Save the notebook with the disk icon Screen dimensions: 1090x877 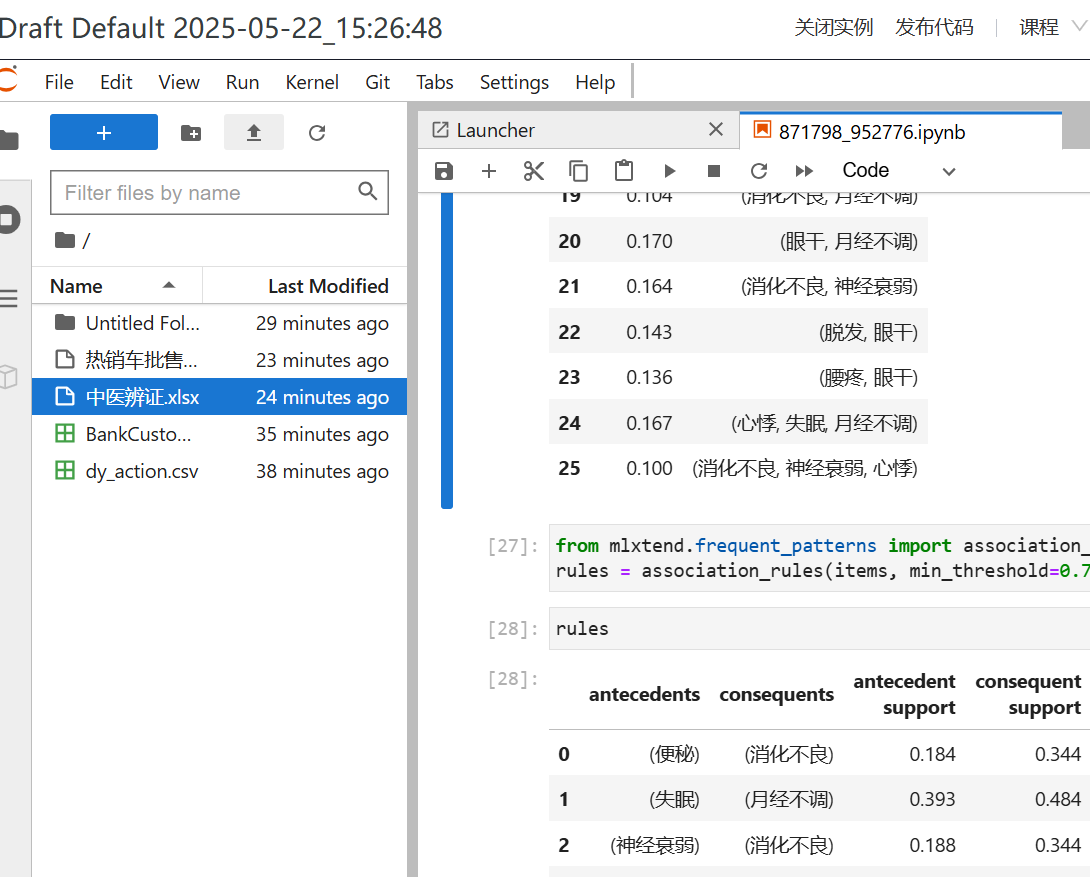444,171
